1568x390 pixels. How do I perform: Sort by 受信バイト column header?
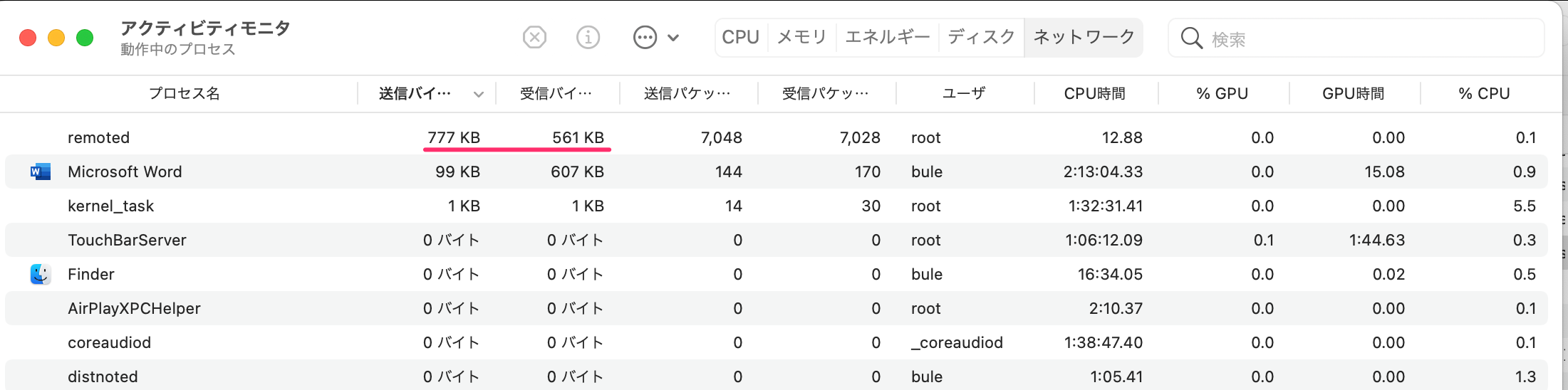(556, 94)
